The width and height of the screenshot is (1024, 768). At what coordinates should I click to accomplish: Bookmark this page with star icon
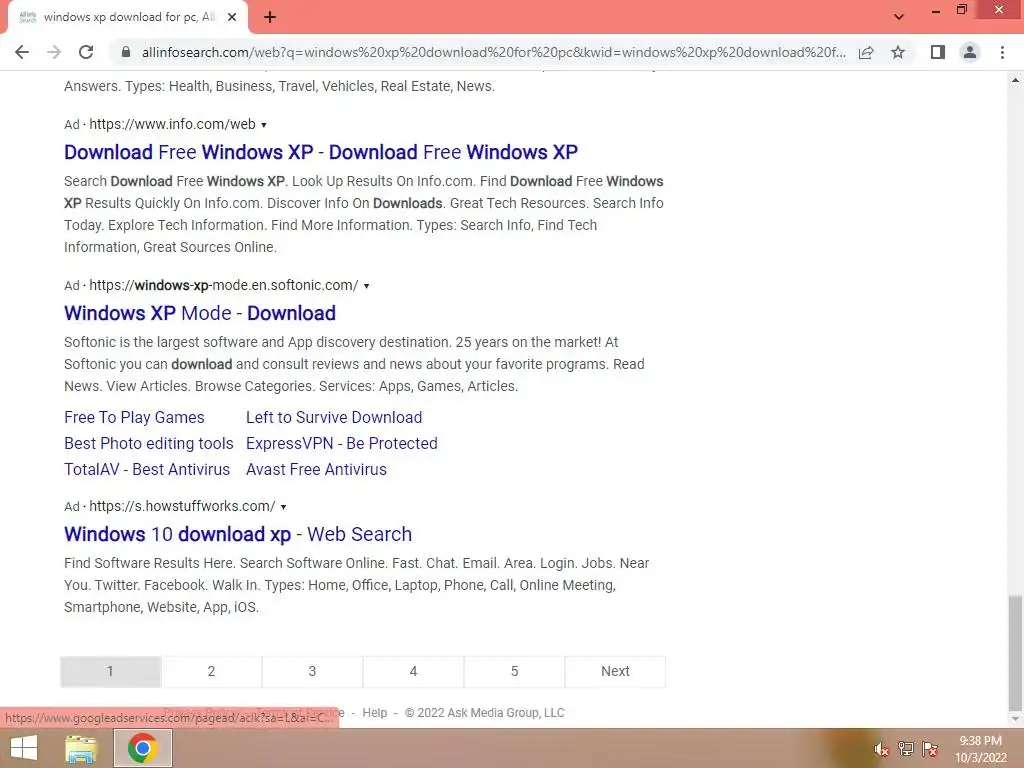click(898, 52)
